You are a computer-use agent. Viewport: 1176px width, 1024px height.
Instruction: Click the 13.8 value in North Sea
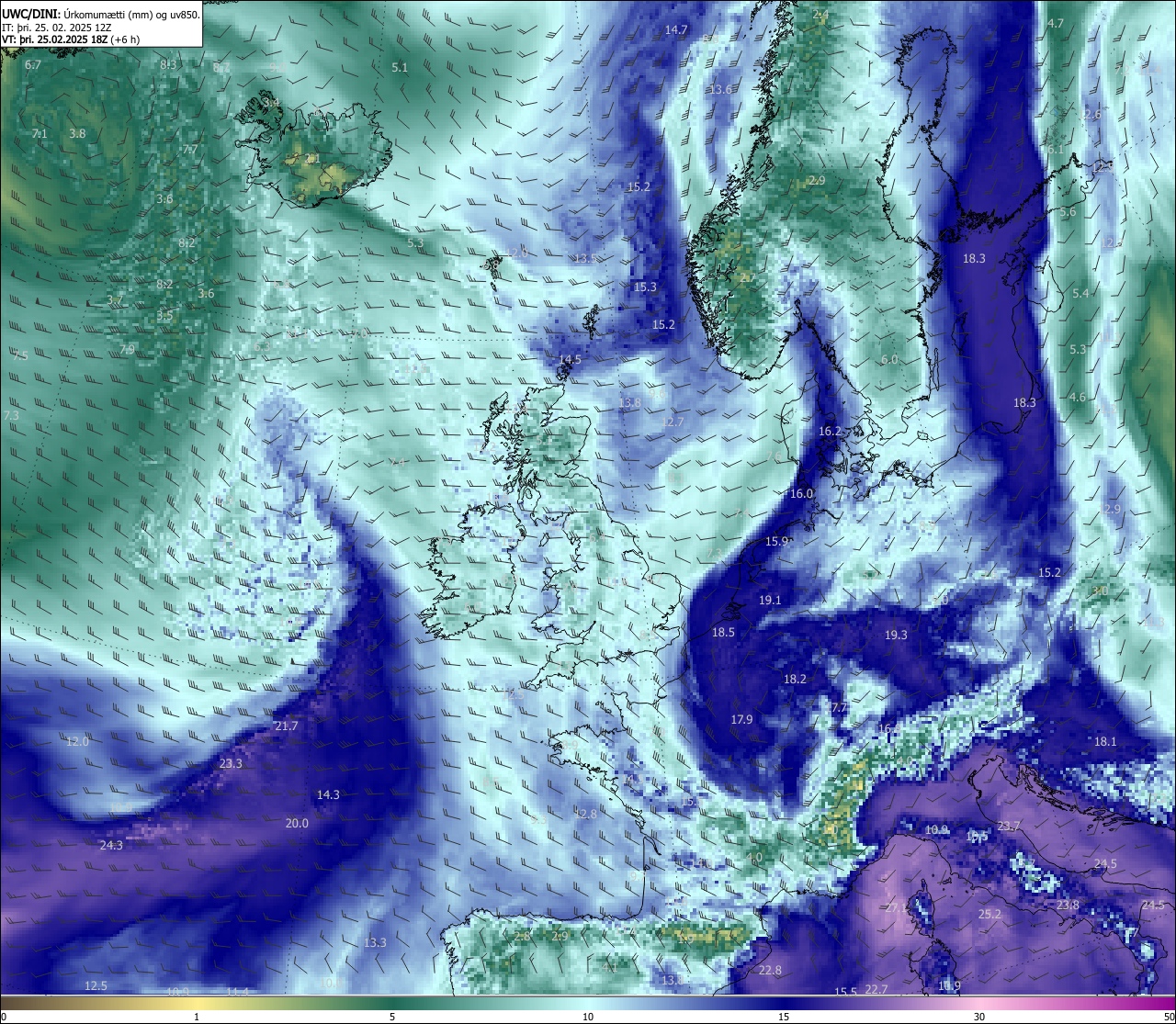[x=629, y=402]
